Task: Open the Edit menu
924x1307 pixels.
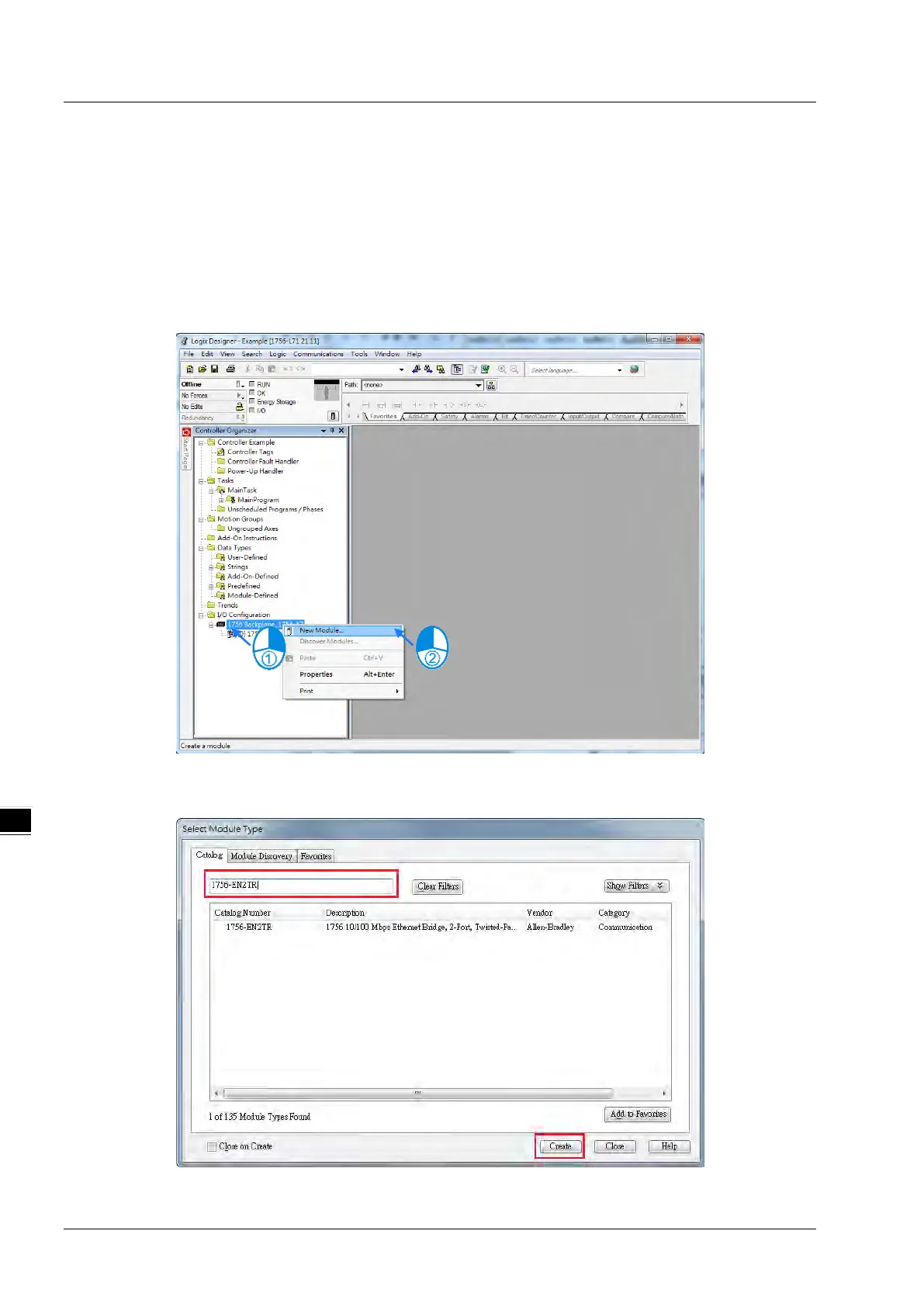Action: (x=207, y=354)
